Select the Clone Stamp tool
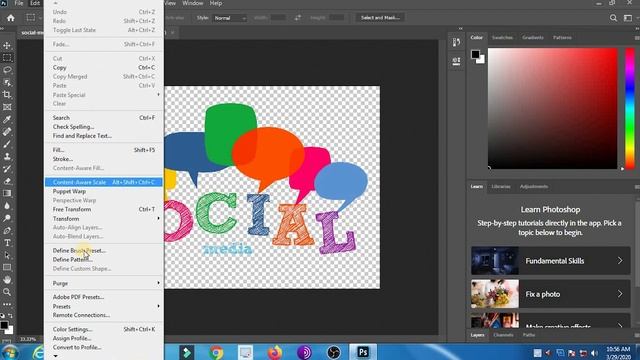This screenshot has height=360, width=640. coord(7,156)
